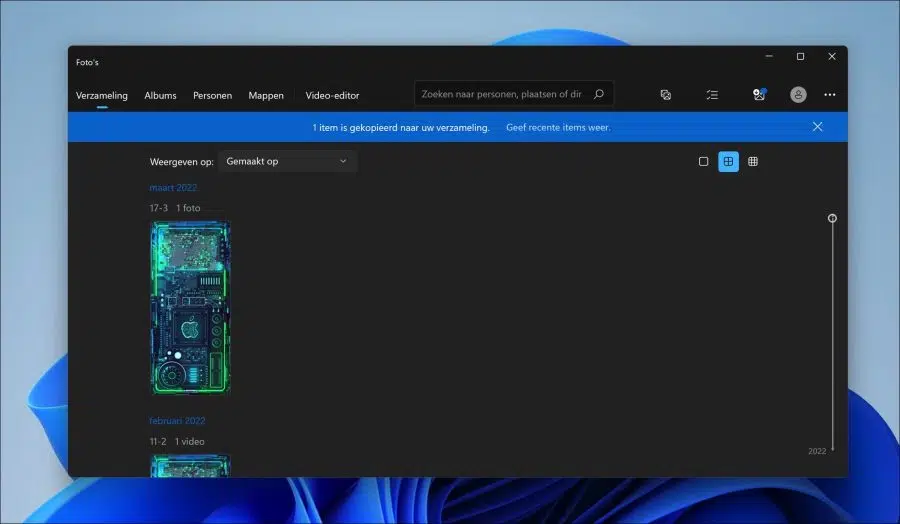Click the 'februari 2022' month heading

[x=177, y=421]
